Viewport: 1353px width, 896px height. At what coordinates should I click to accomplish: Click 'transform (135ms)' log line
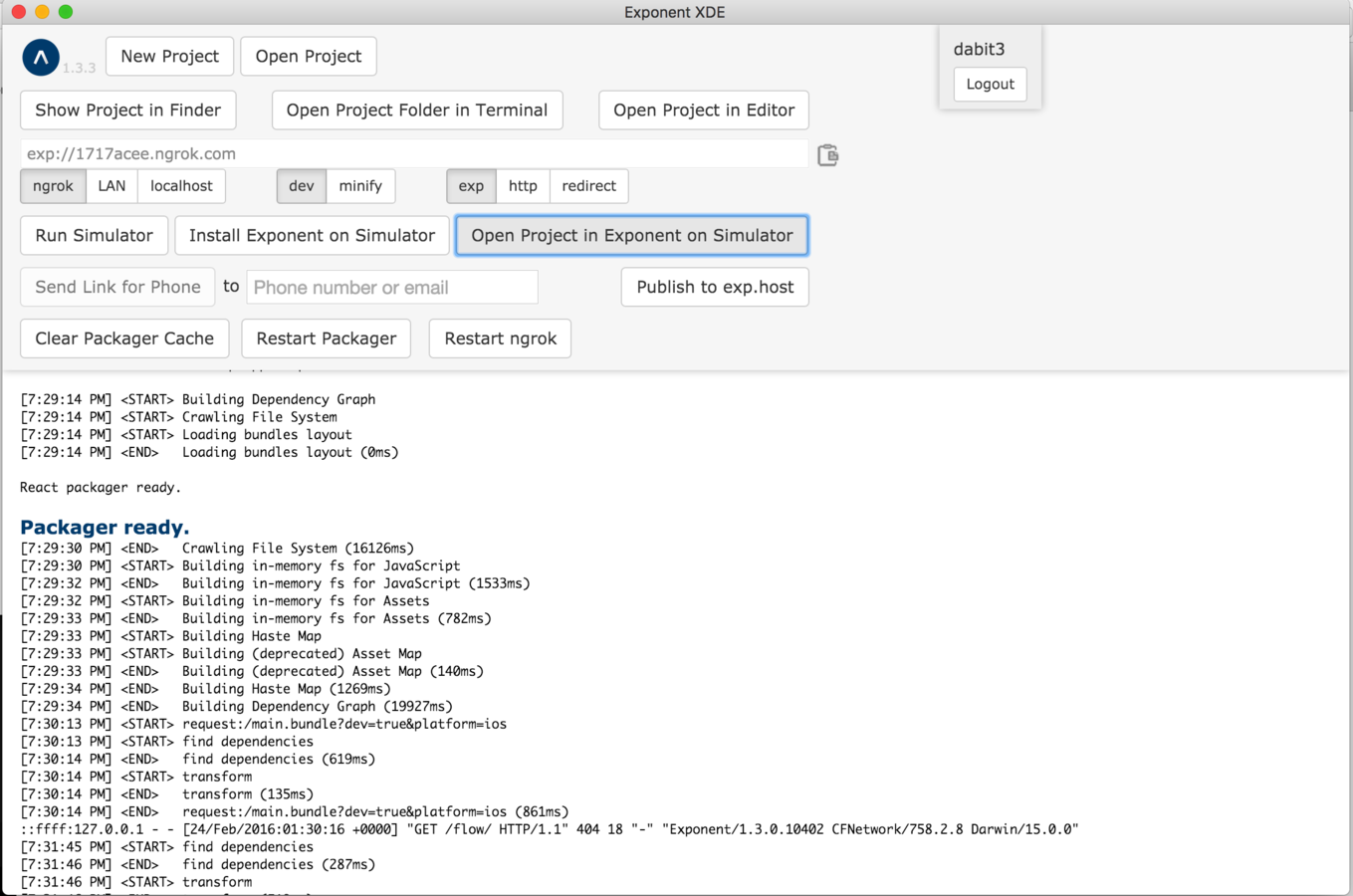click(166, 793)
